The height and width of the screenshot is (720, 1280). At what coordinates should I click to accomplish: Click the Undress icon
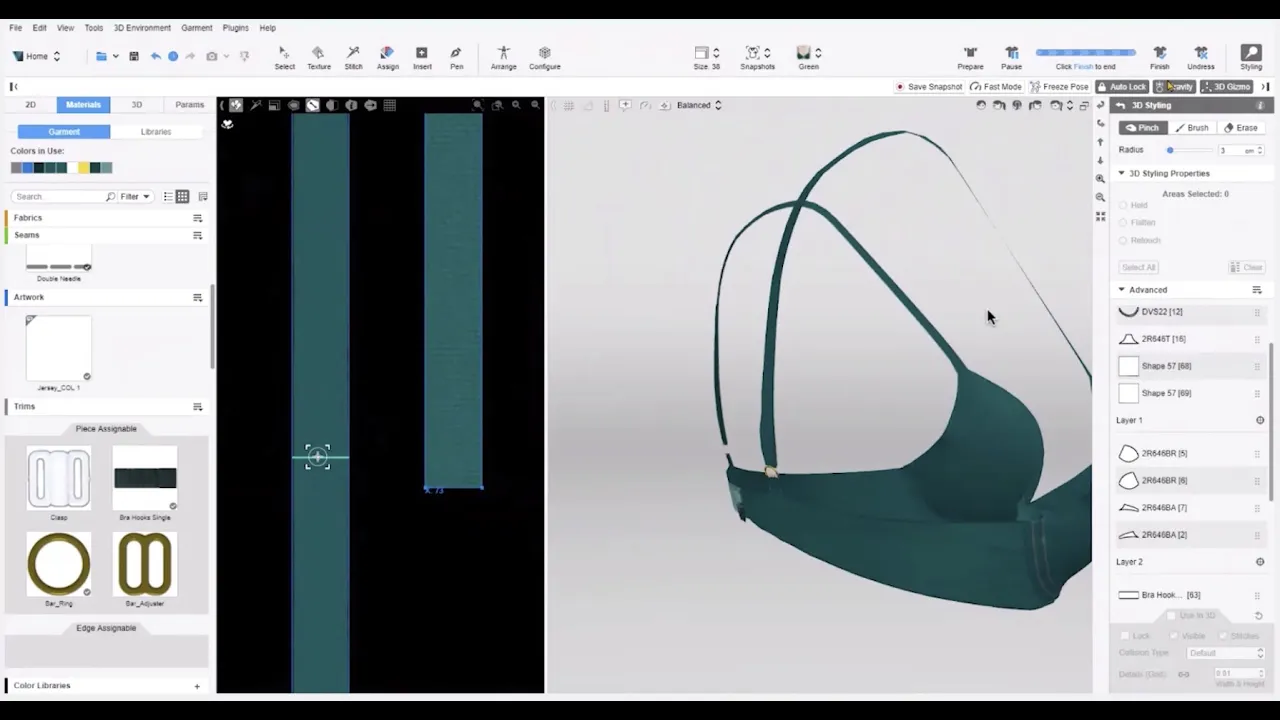1200,57
